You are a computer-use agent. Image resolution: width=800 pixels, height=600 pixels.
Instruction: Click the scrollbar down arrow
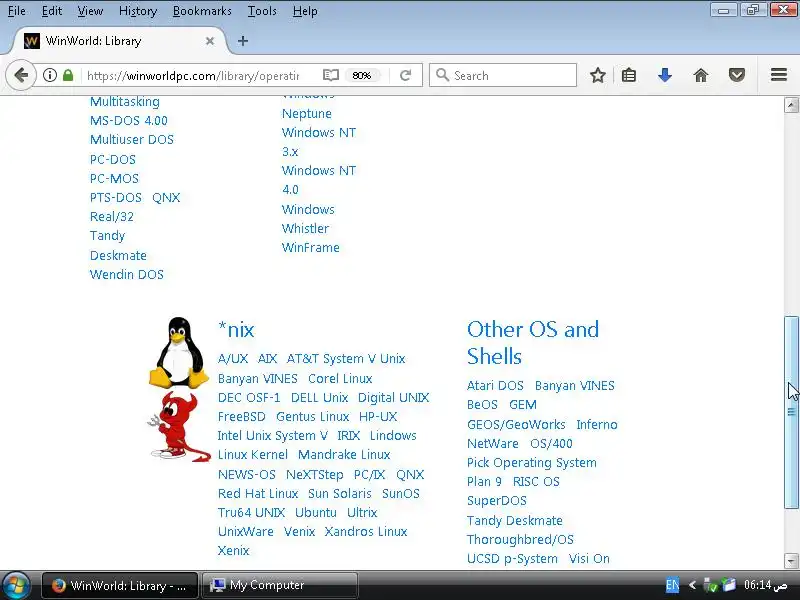(791, 560)
